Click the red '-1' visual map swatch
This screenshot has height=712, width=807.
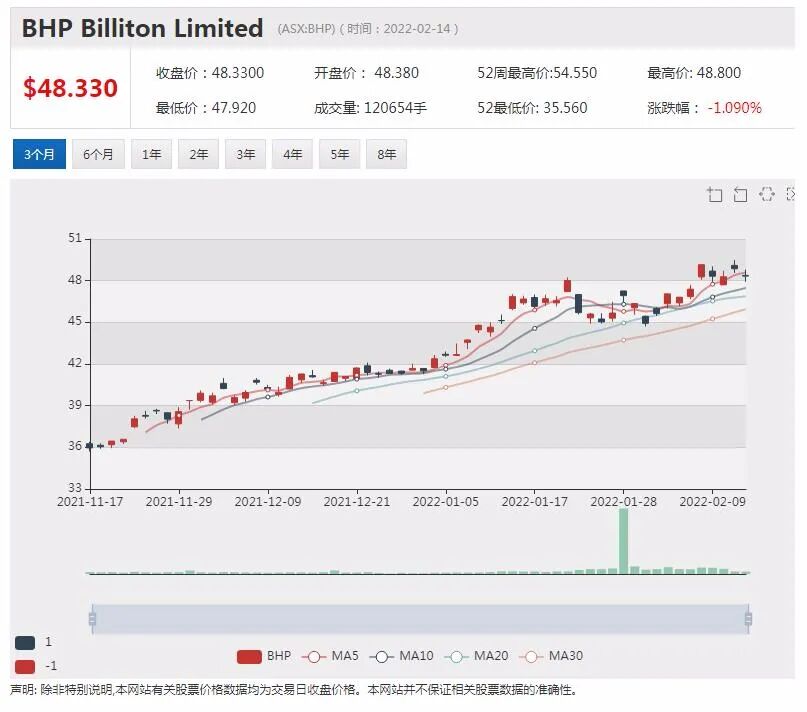(x=25, y=667)
